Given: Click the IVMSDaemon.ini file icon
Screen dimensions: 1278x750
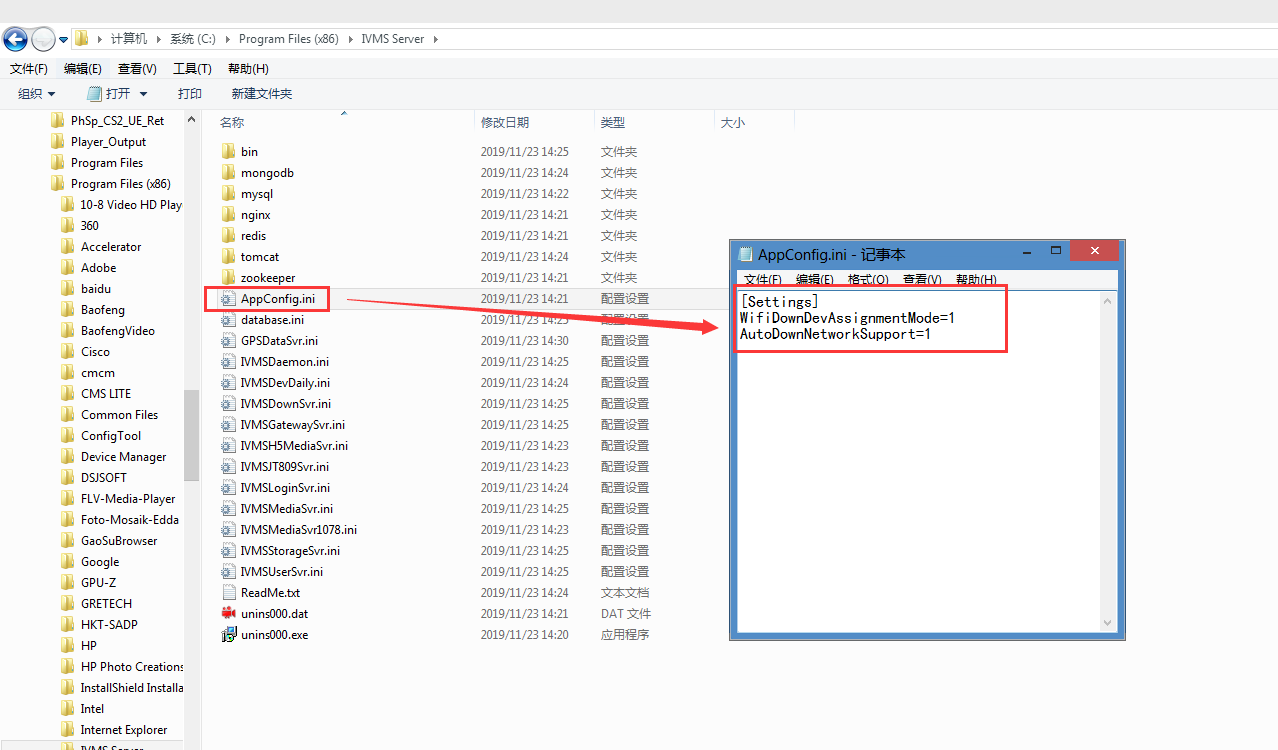Looking at the screenshot, I should [227, 362].
